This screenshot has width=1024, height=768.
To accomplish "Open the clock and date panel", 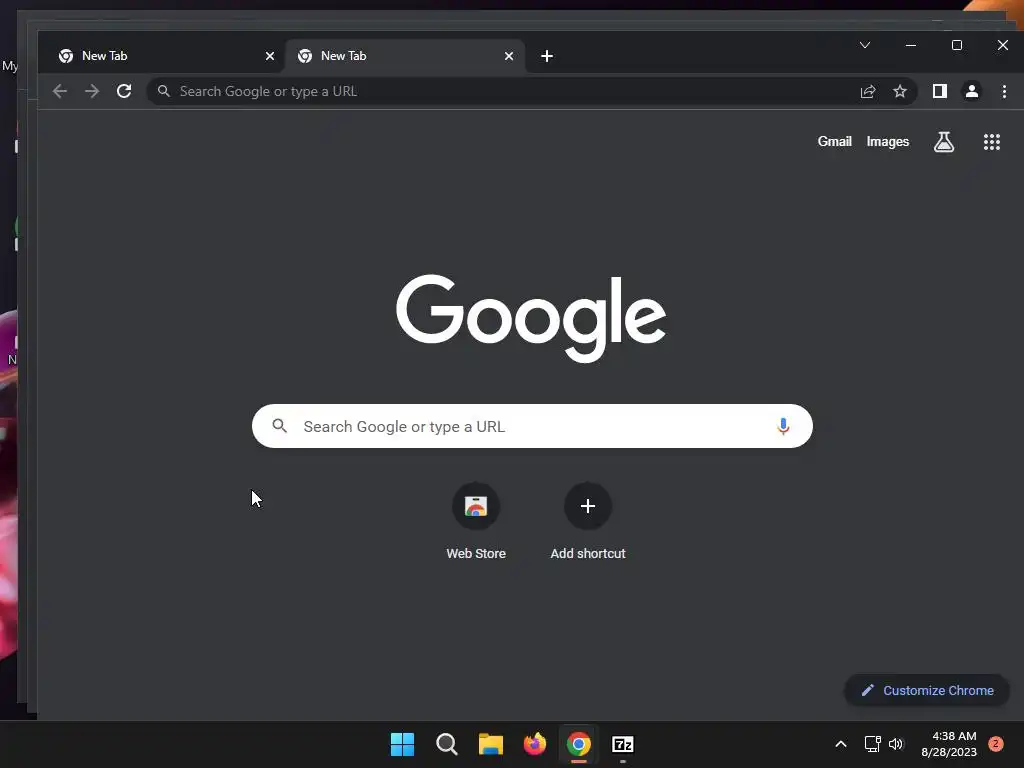I will (x=949, y=744).
